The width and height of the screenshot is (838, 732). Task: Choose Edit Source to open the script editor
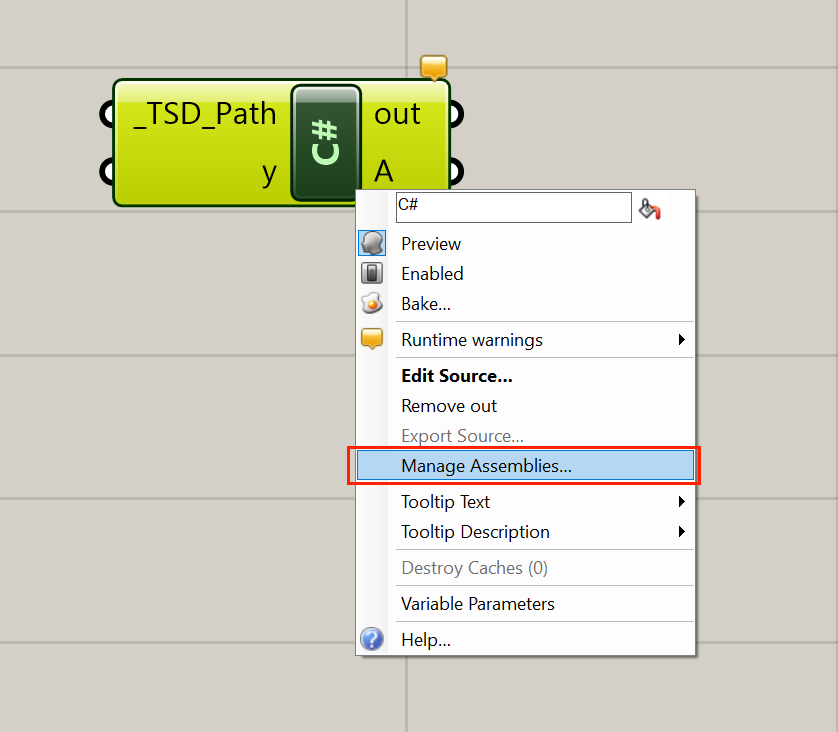pyautogui.click(x=456, y=375)
